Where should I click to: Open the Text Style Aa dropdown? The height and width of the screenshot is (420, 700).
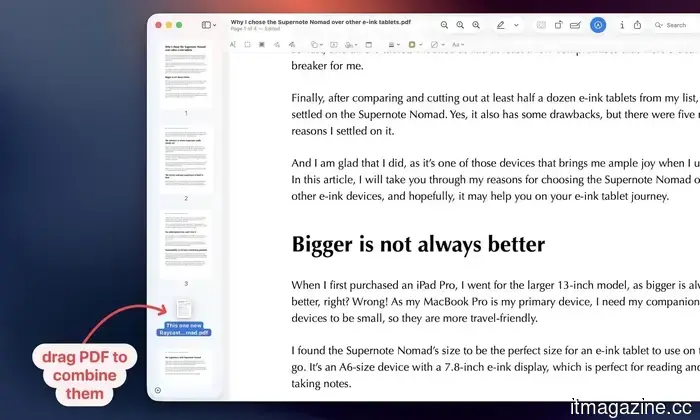[458, 45]
